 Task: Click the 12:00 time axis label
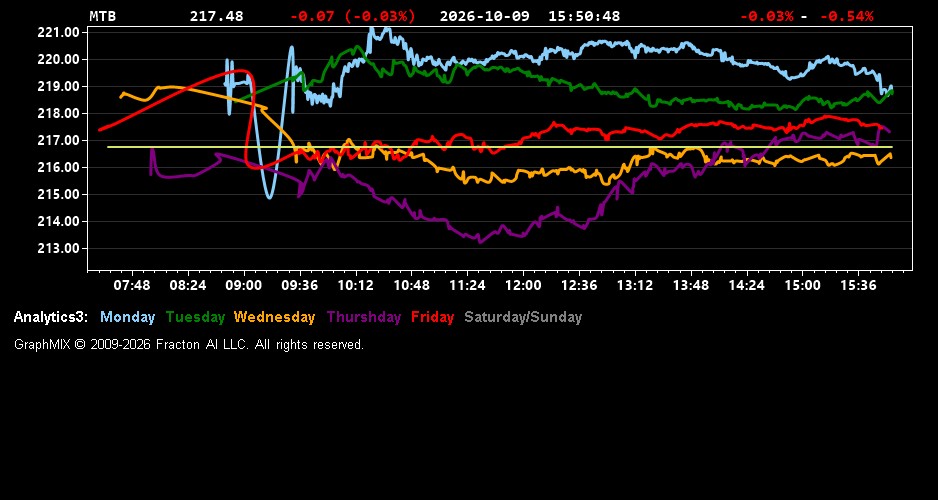point(523,285)
